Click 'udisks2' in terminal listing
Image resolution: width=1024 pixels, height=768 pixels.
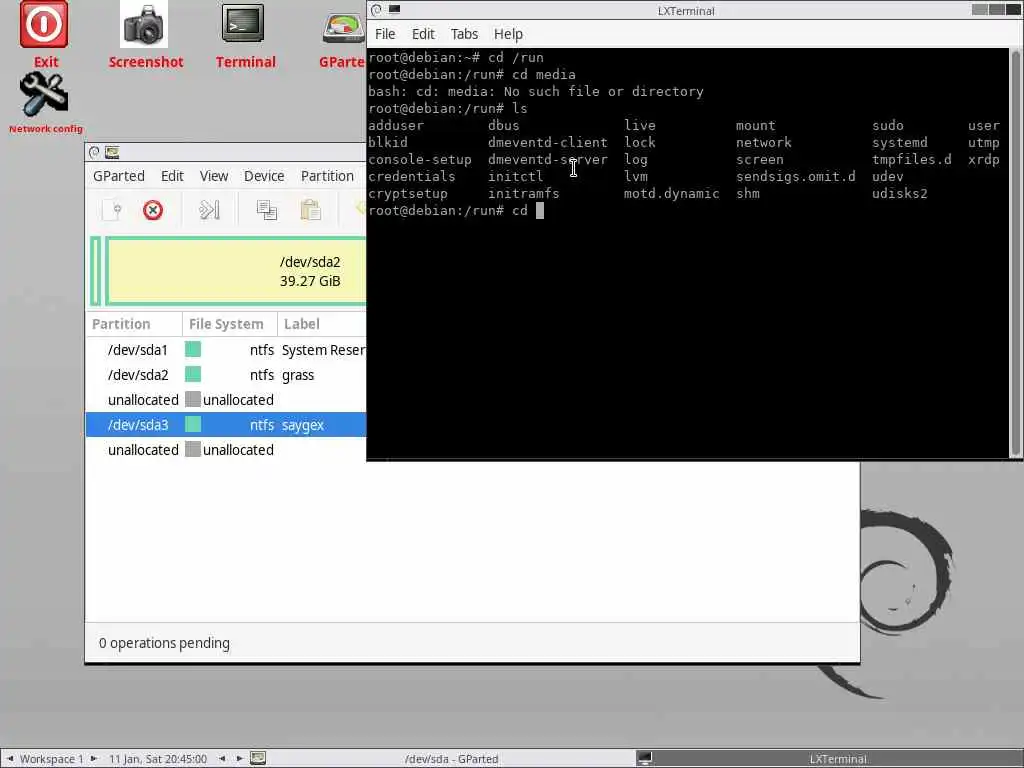point(899,193)
